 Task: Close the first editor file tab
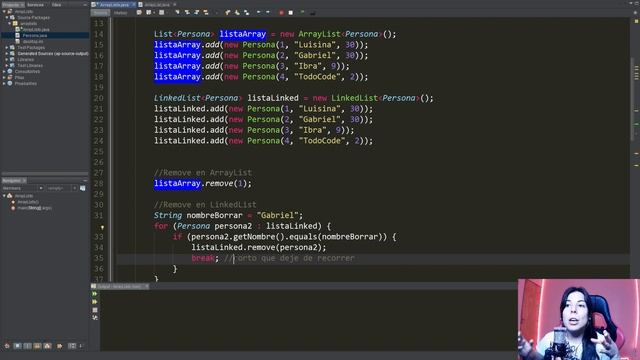click(x=133, y=4)
